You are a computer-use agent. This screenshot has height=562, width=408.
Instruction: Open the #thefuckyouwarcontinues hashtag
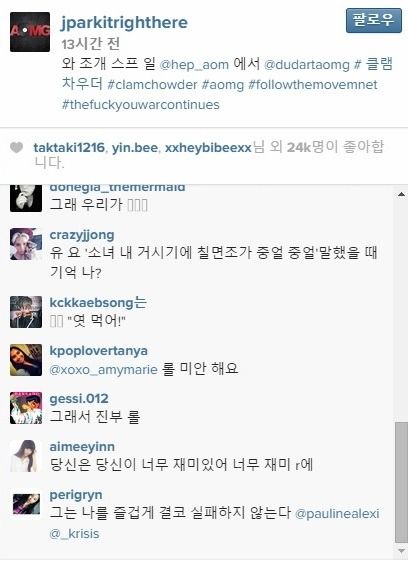click(x=141, y=105)
